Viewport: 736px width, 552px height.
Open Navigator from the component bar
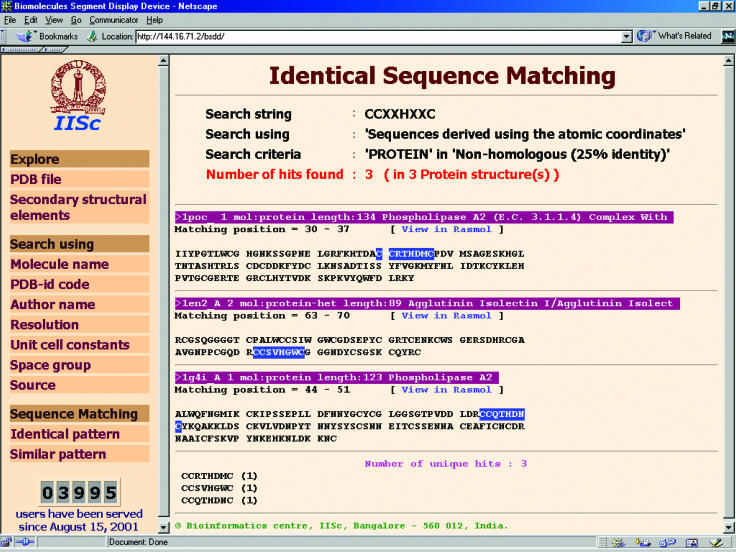pos(619,543)
